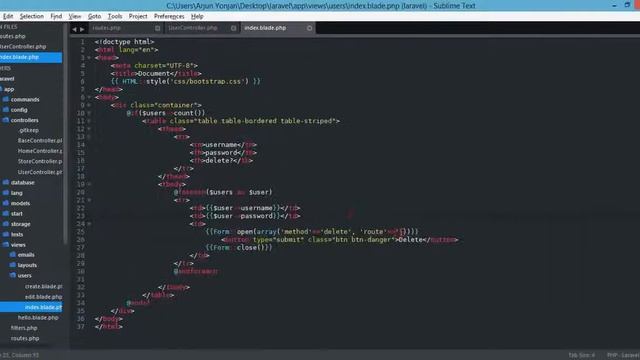
Task: Fold the table arrow on line 11
Action: [x=89, y=121]
